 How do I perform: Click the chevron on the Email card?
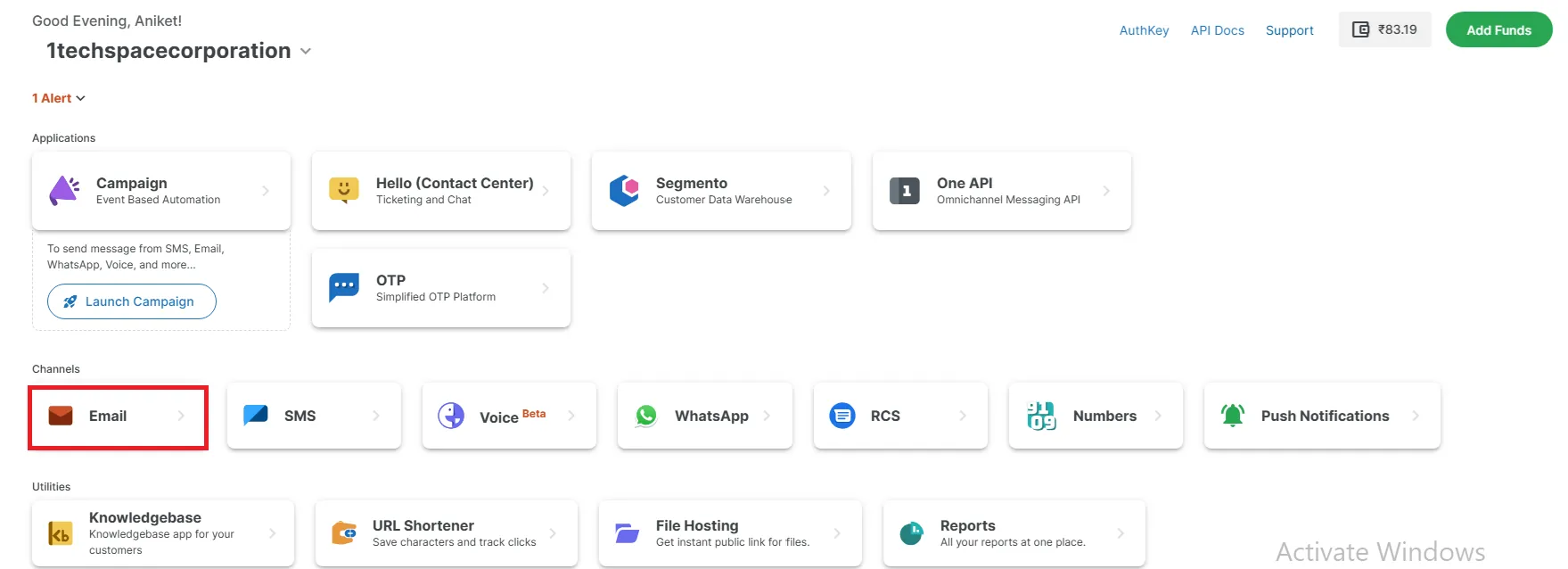point(181,416)
